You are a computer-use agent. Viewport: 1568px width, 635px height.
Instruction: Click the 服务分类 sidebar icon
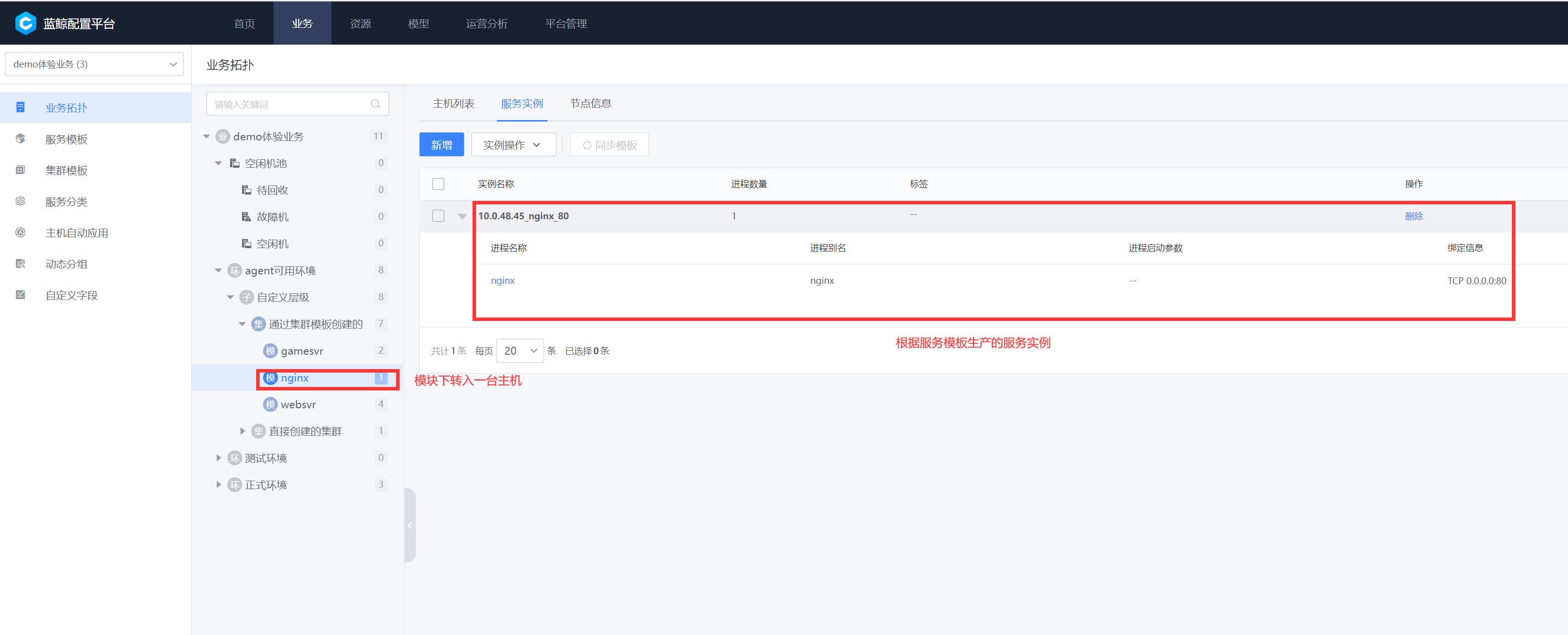[21, 201]
